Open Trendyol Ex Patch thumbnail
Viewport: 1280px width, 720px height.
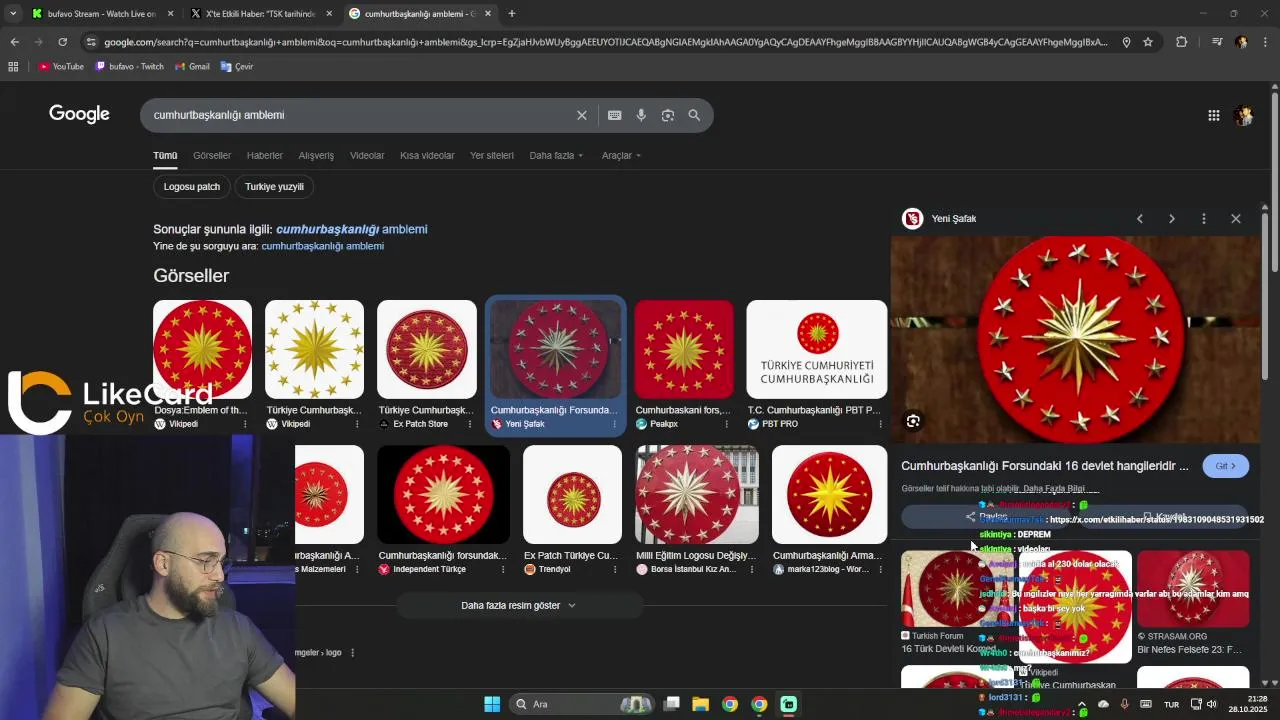click(572, 495)
